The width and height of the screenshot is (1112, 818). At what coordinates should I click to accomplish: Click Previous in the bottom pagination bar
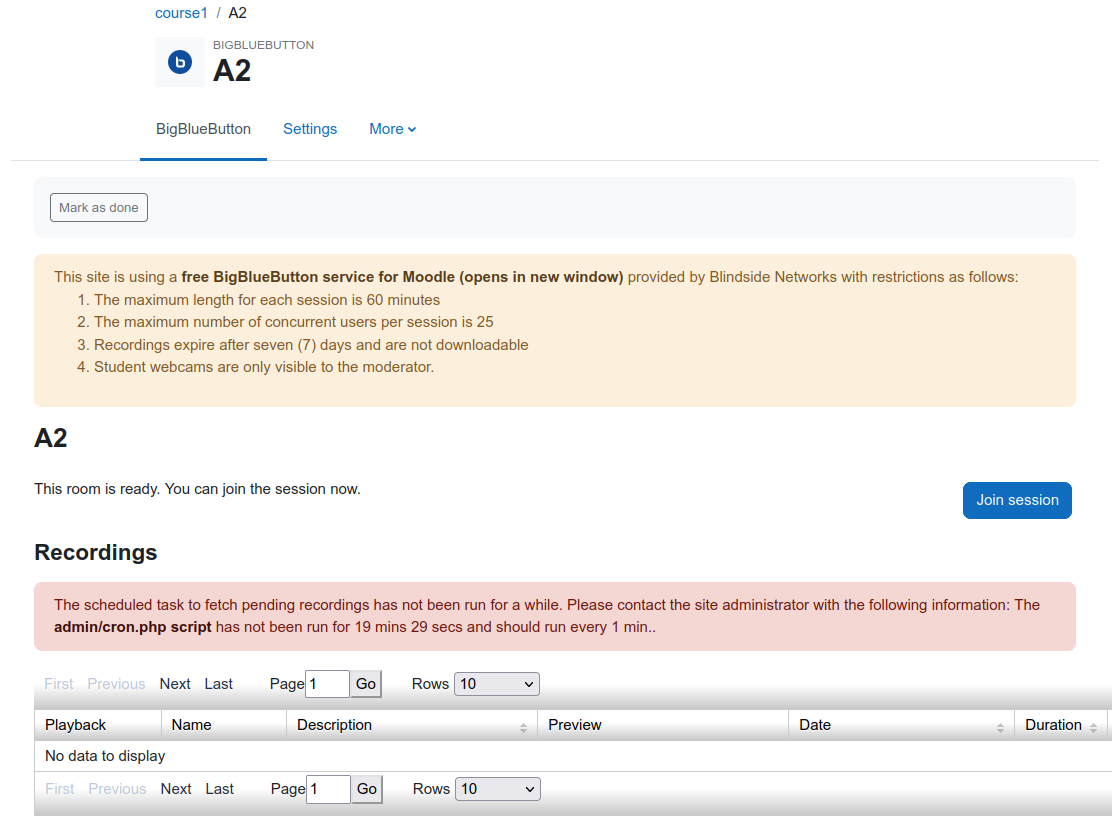coord(117,789)
